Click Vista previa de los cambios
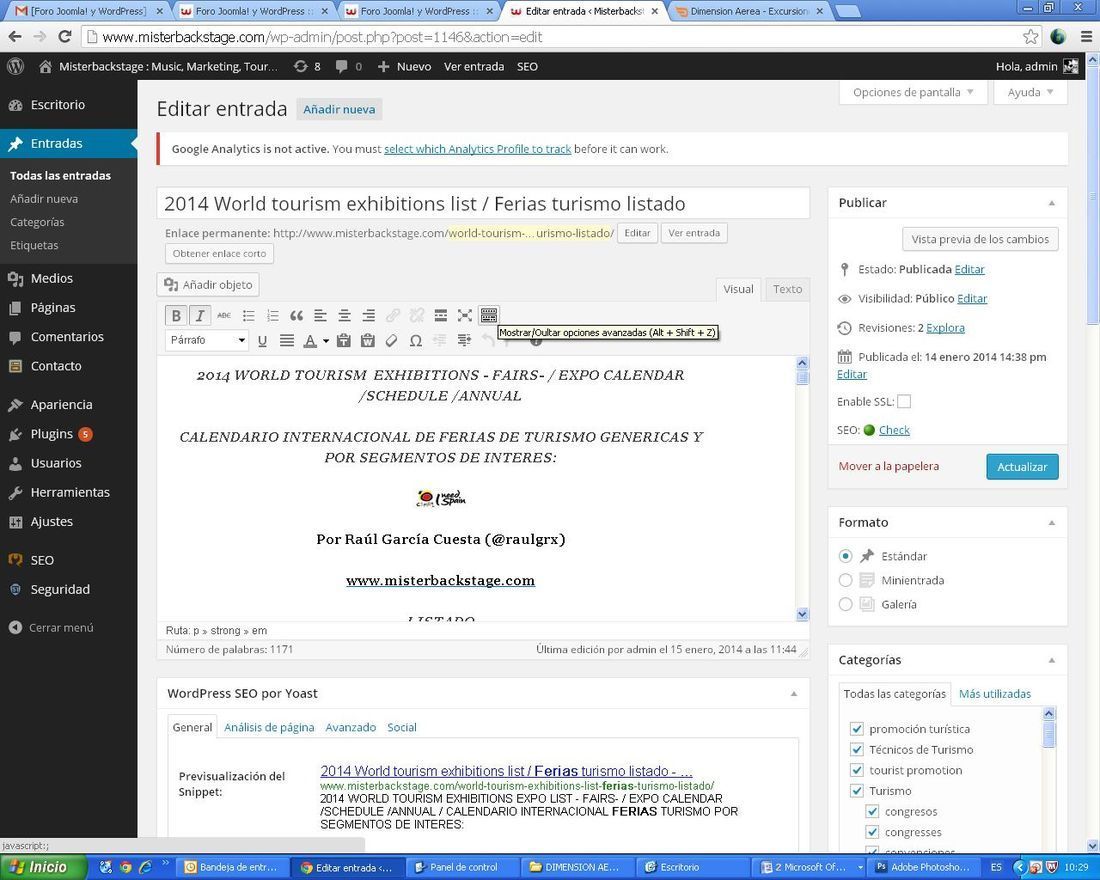This screenshot has height=880, width=1100. pyautogui.click(x=980, y=239)
